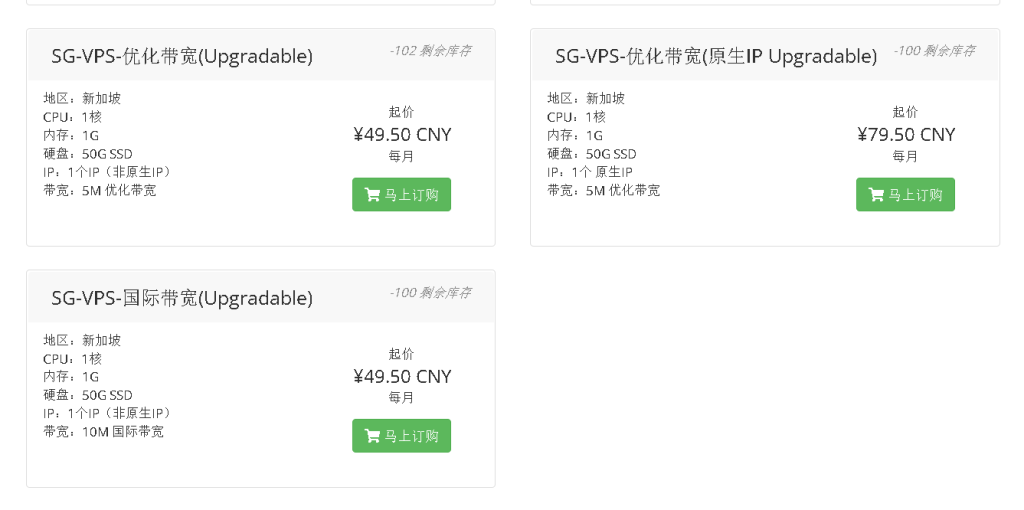Click the 硬盘：50G SSD line in the 国际带宽 plan
Viewport: 1024px width, 510px height.
tap(88, 395)
